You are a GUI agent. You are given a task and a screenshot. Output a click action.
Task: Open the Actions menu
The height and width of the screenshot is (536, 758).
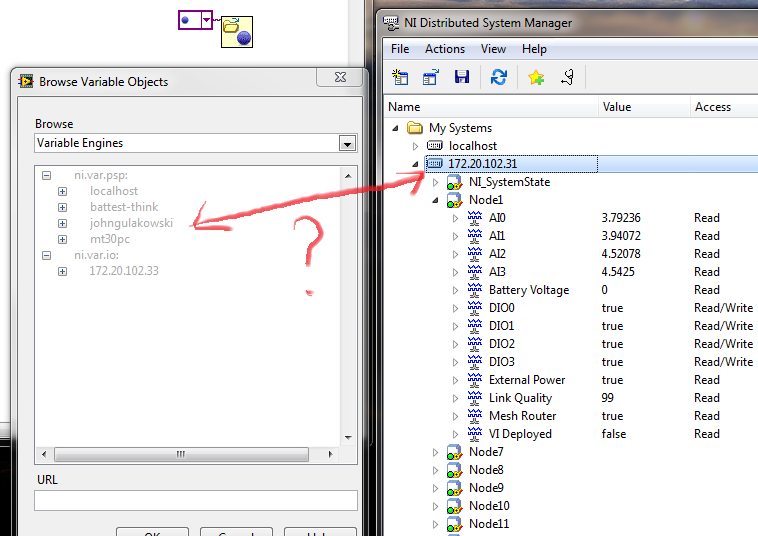(445, 49)
